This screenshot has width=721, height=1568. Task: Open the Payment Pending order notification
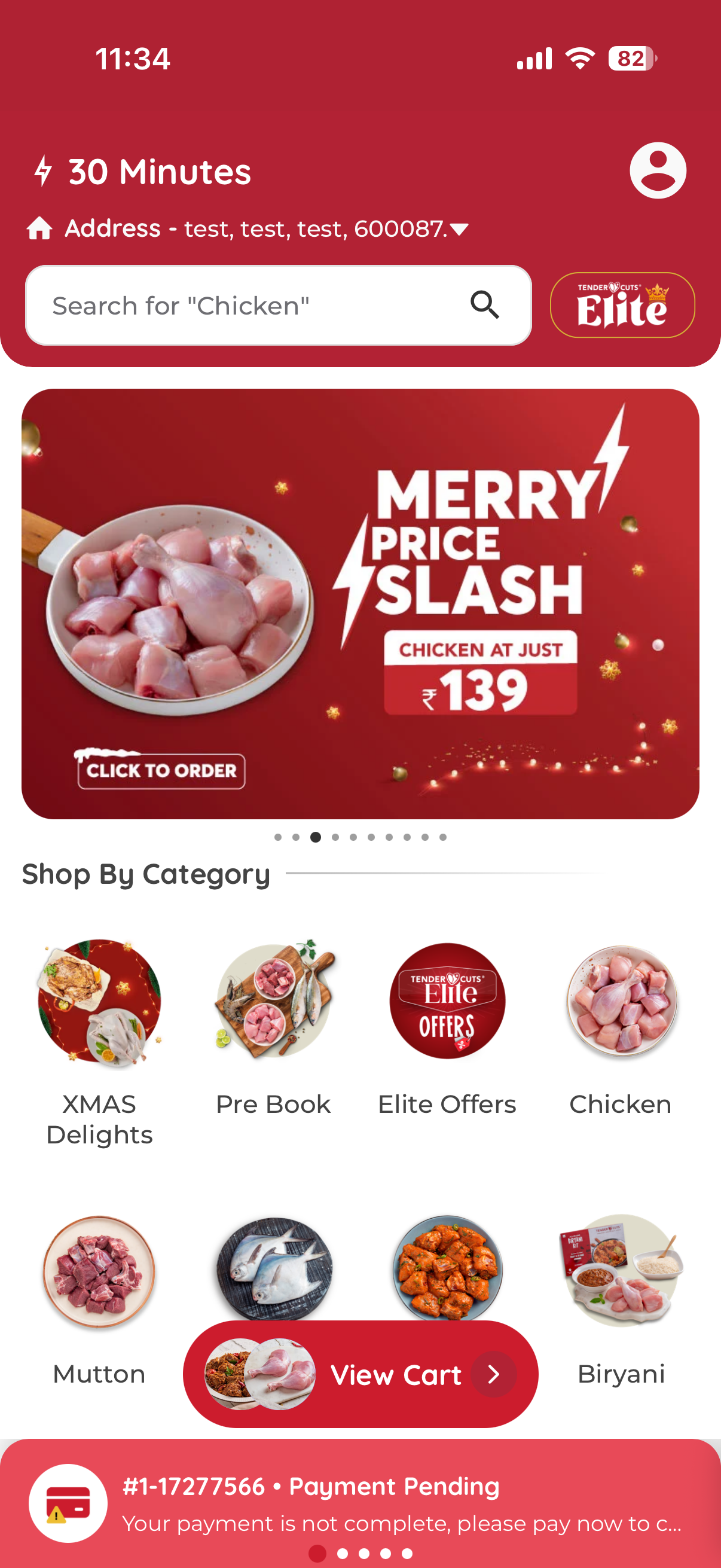(361, 1503)
